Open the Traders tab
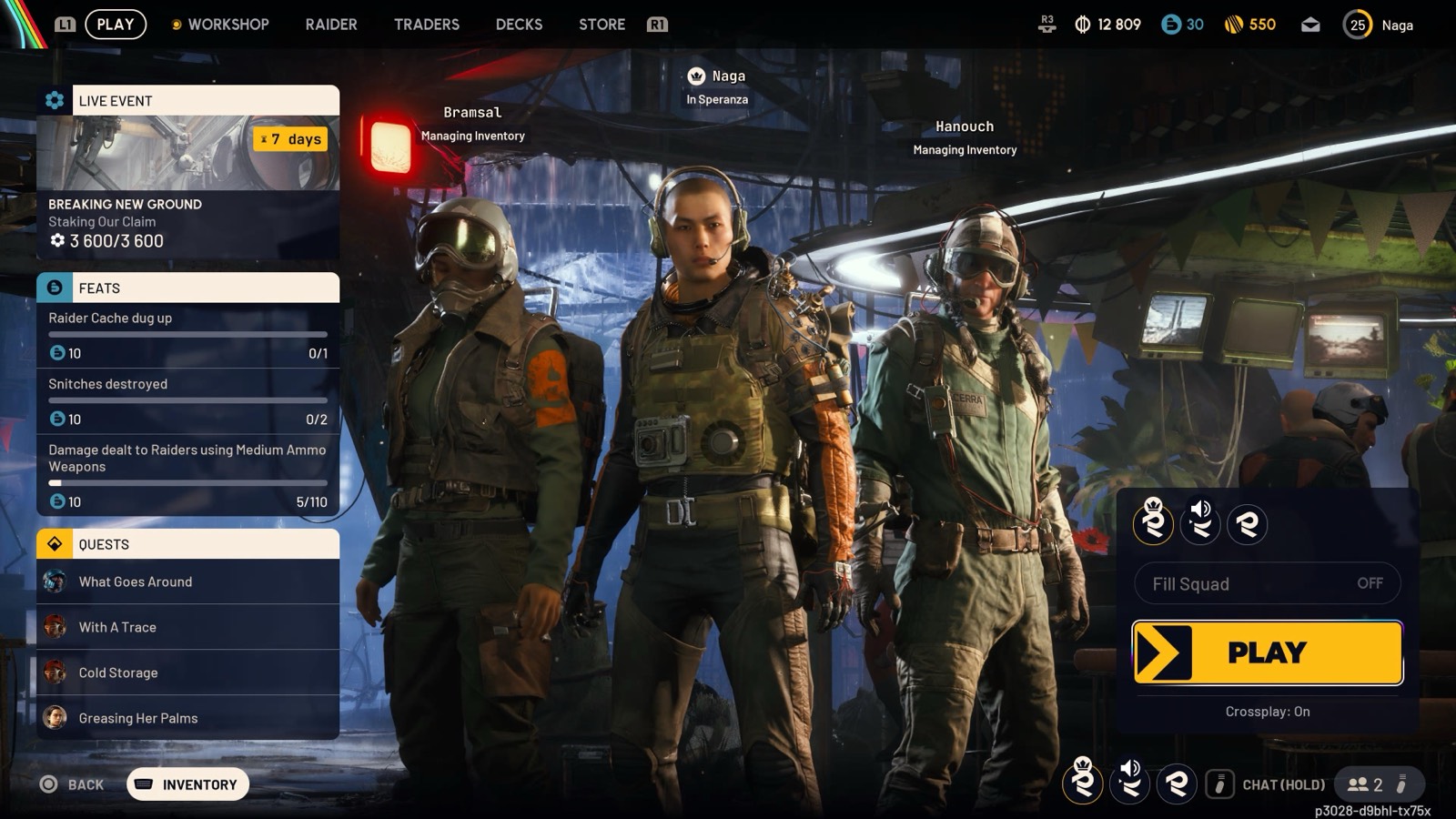The image size is (1456, 819). click(426, 25)
